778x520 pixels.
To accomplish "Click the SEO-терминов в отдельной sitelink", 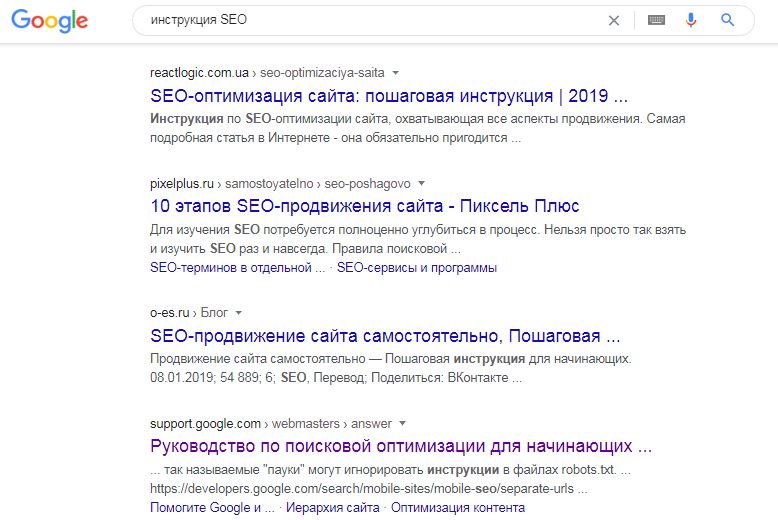I will 237,268.
